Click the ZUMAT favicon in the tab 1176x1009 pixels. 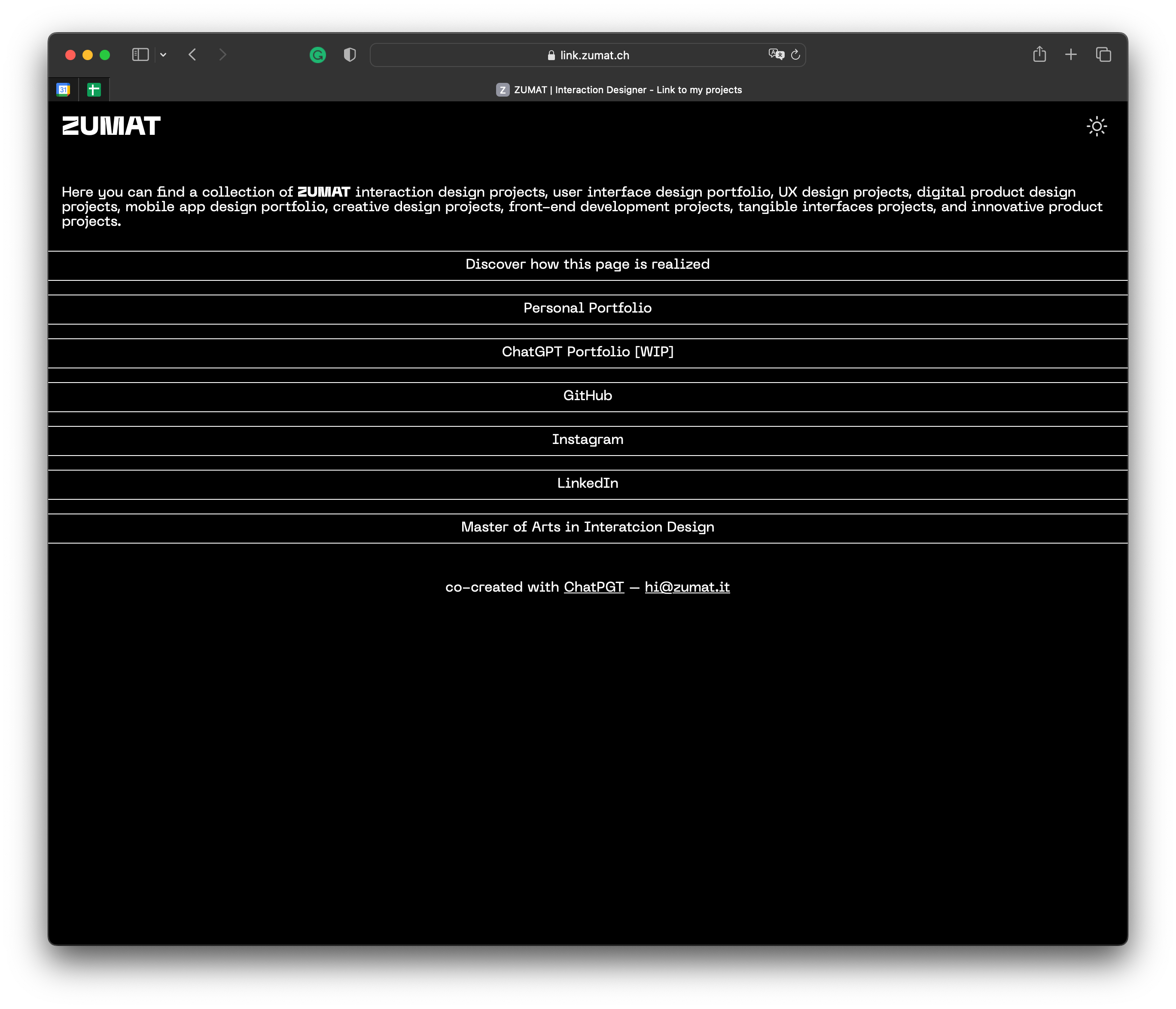[503, 90]
